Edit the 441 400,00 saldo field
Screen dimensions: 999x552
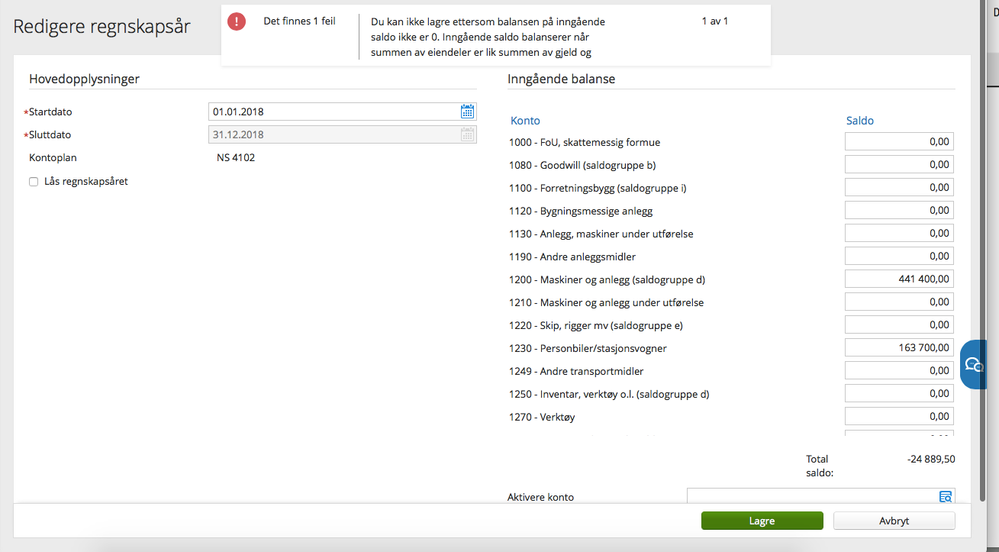pyautogui.click(x=899, y=279)
